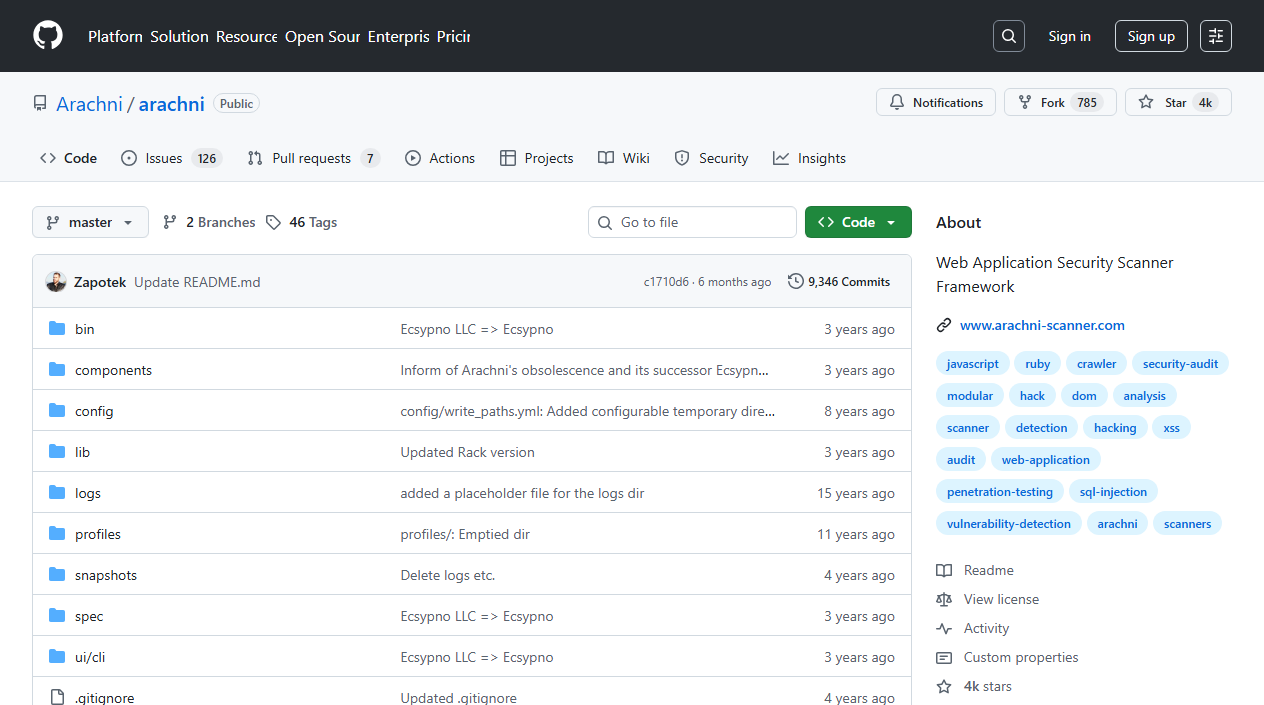Click the Pricing header link

click(453, 36)
